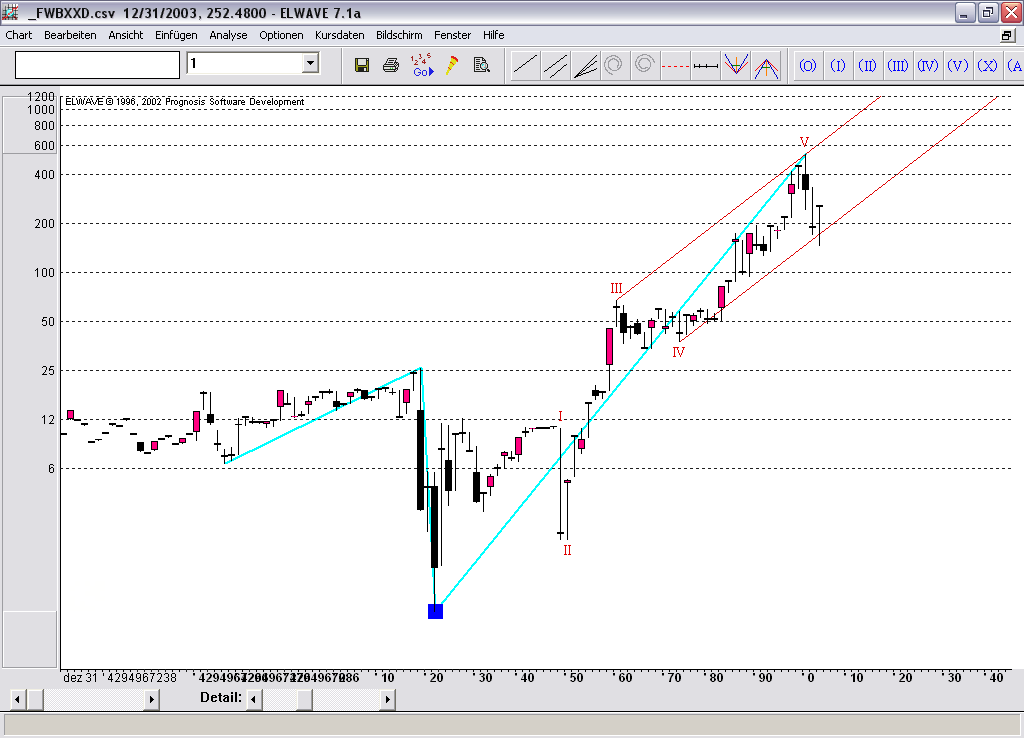1024x738 pixels.
Task: Open the Analyse menu
Action: 228,34
